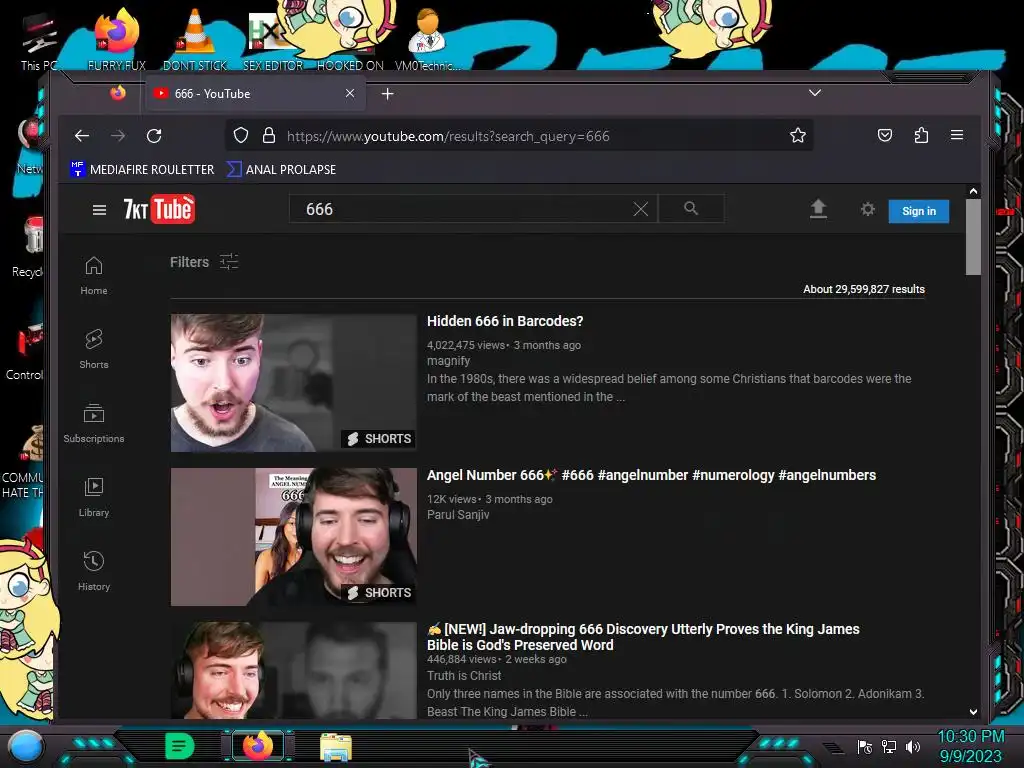
Task: Open the Jaw-dropping 666 Discovery video title
Action: [x=643, y=637]
